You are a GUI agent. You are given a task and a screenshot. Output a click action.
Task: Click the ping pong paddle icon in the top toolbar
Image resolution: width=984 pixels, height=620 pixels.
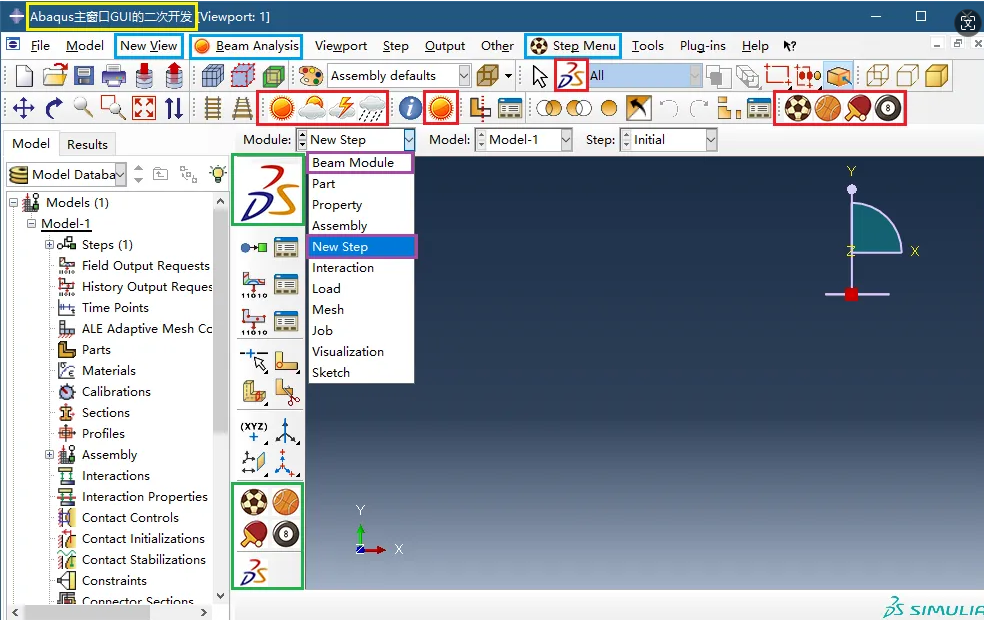[858, 108]
